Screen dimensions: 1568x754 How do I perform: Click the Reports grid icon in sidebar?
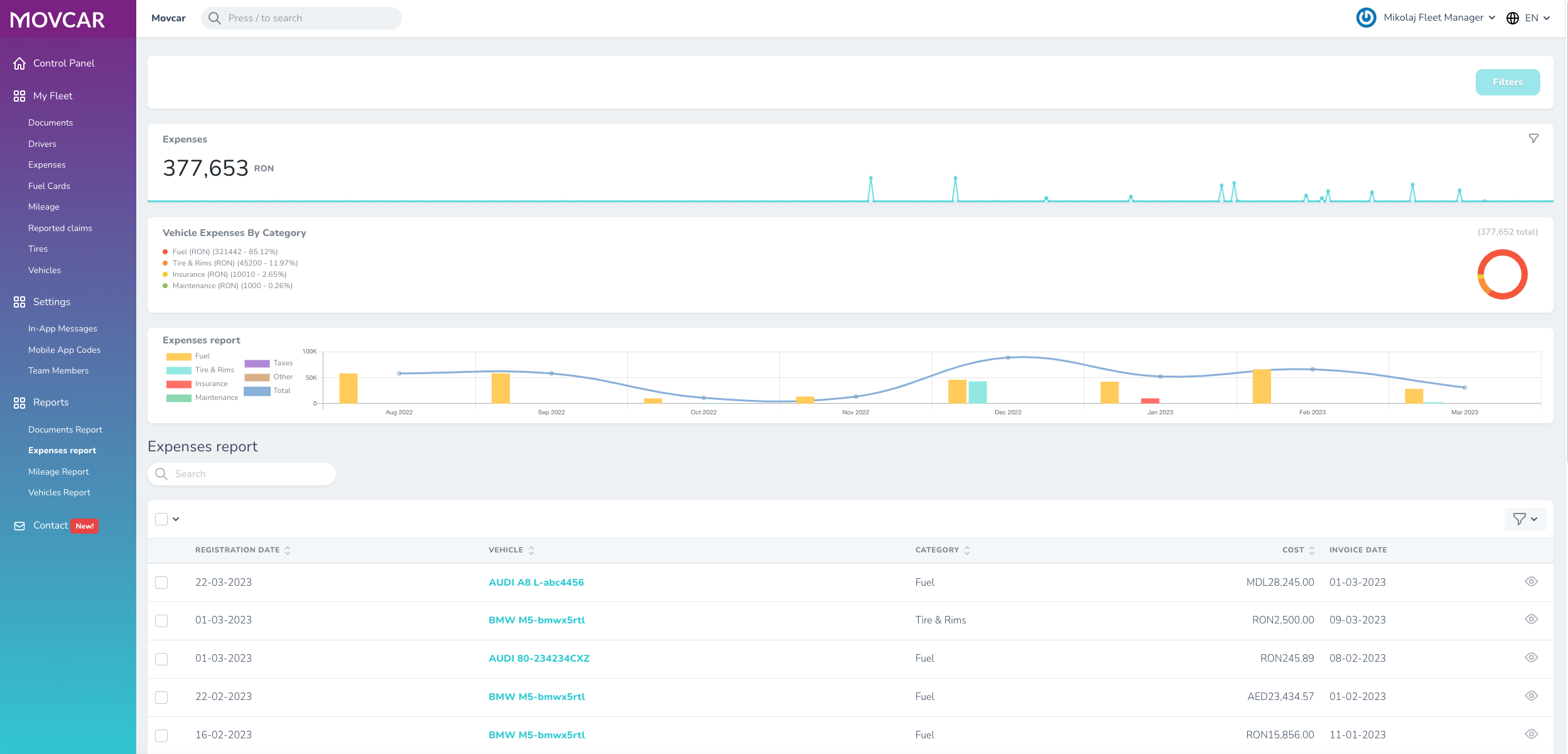tap(19, 402)
